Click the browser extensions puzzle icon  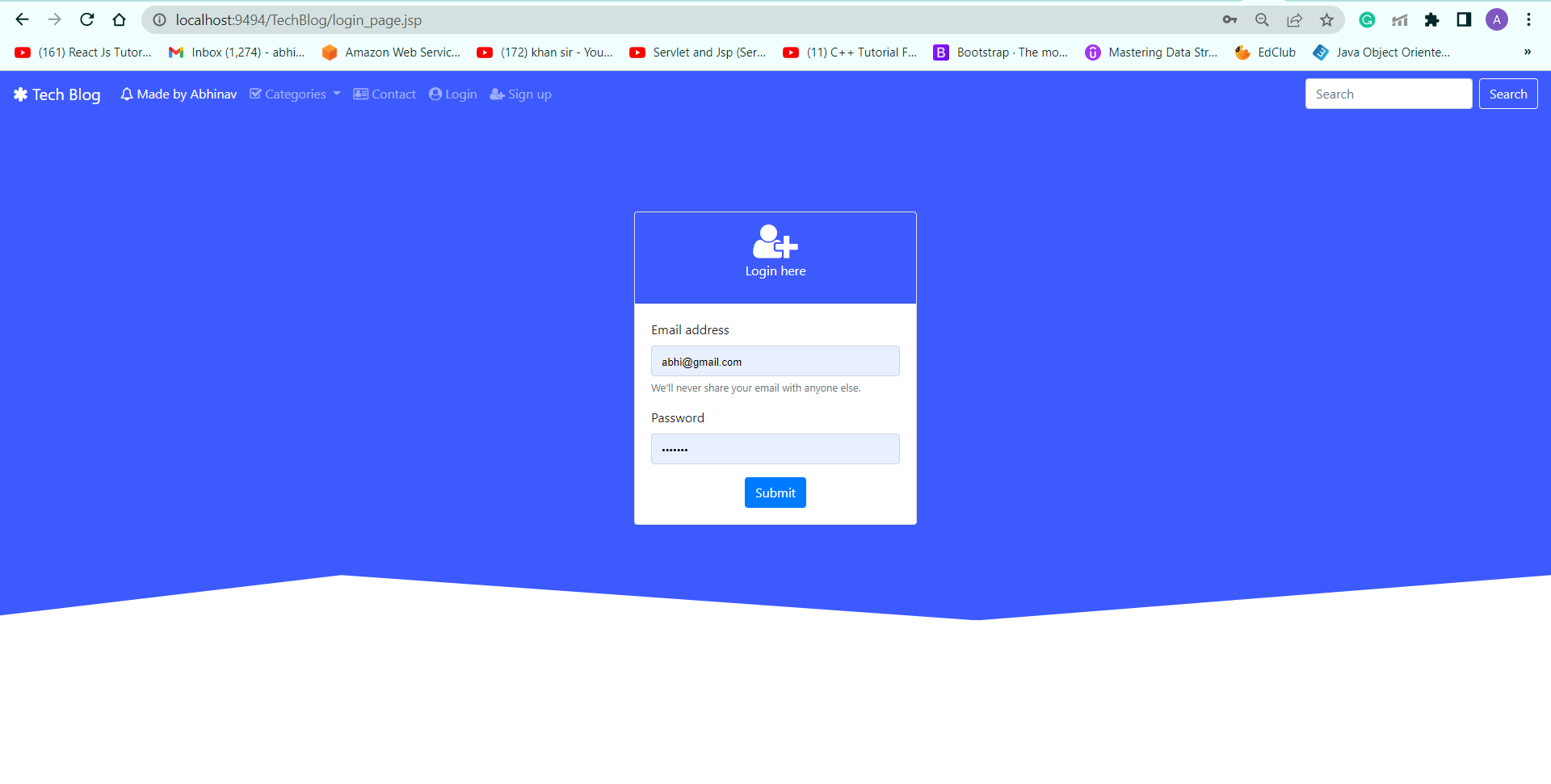[1432, 19]
